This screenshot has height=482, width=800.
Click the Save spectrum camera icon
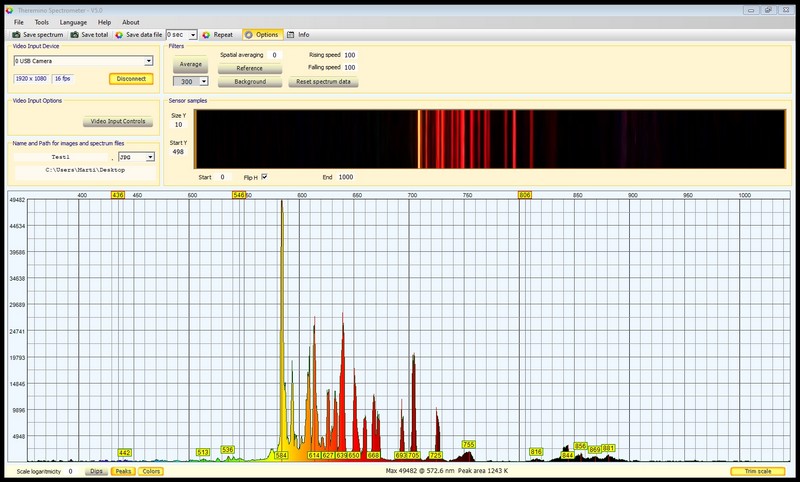[x=16, y=34]
